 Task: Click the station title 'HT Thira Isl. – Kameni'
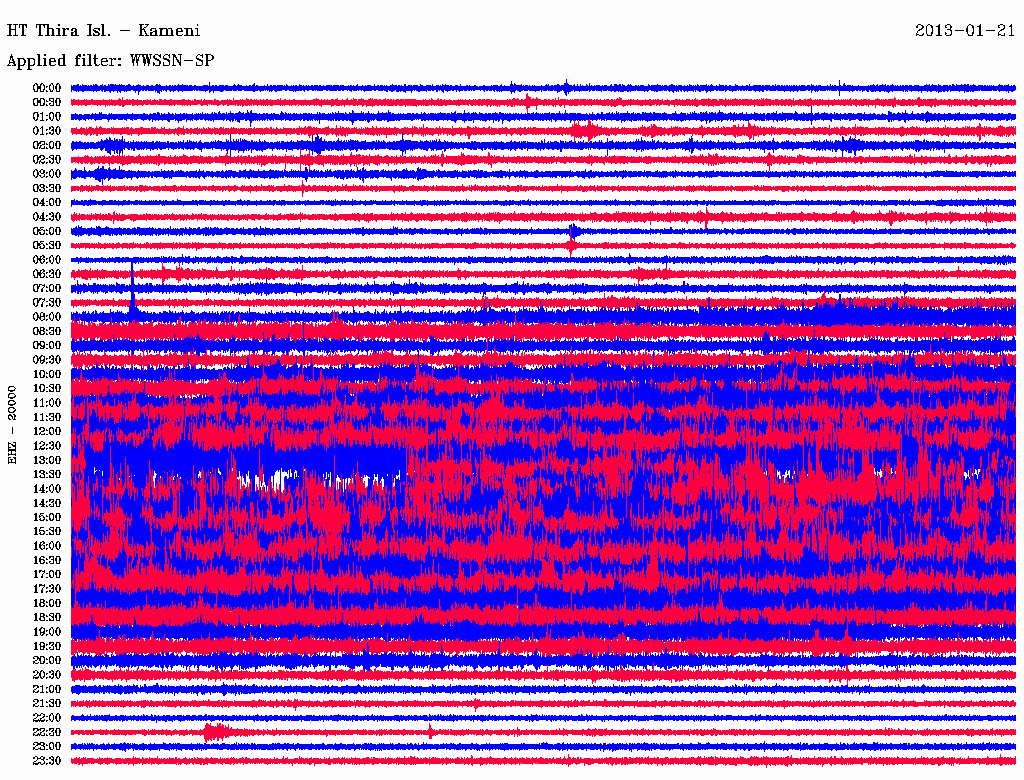tap(103, 31)
